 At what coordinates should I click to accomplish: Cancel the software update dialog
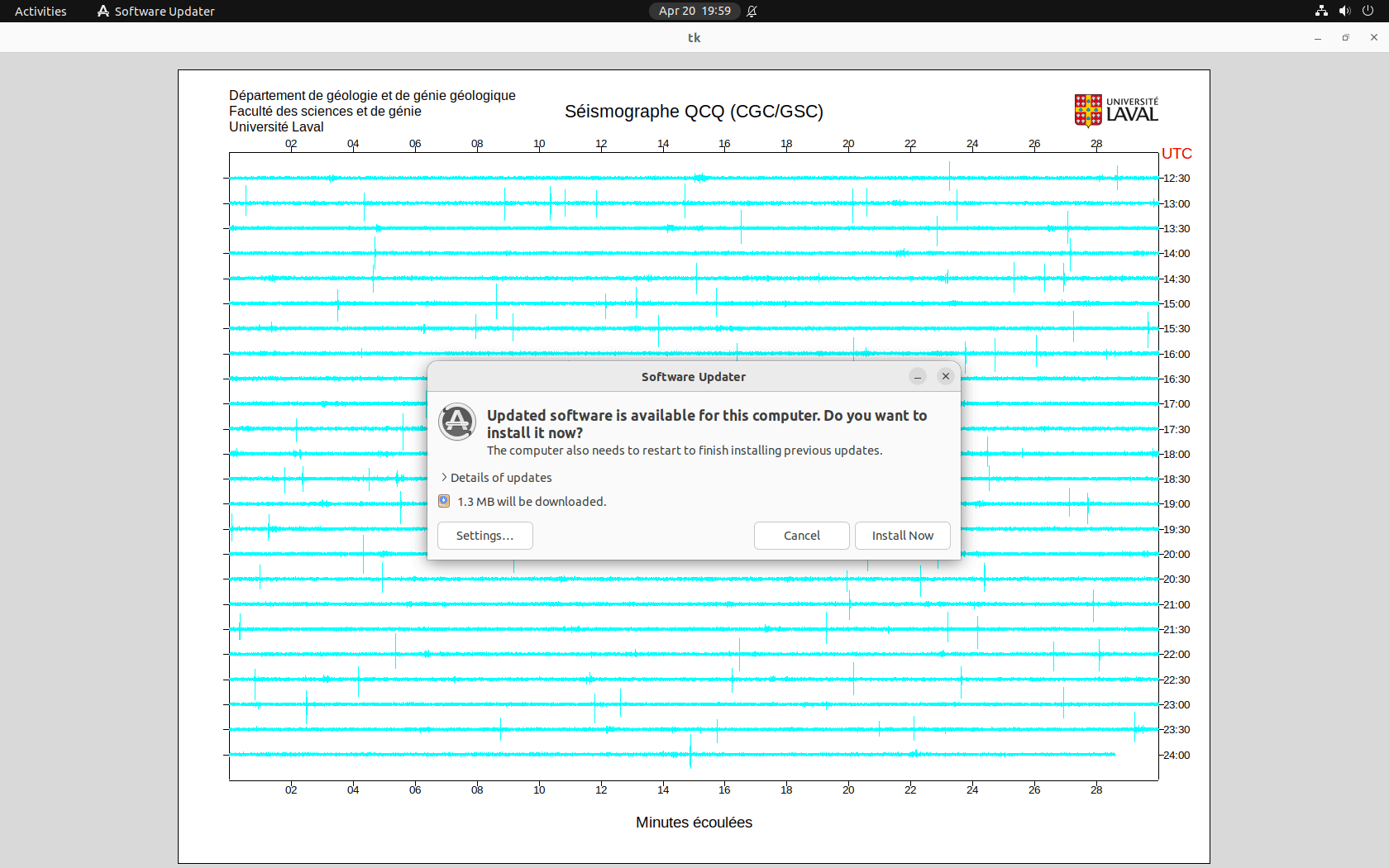coord(801,536)
